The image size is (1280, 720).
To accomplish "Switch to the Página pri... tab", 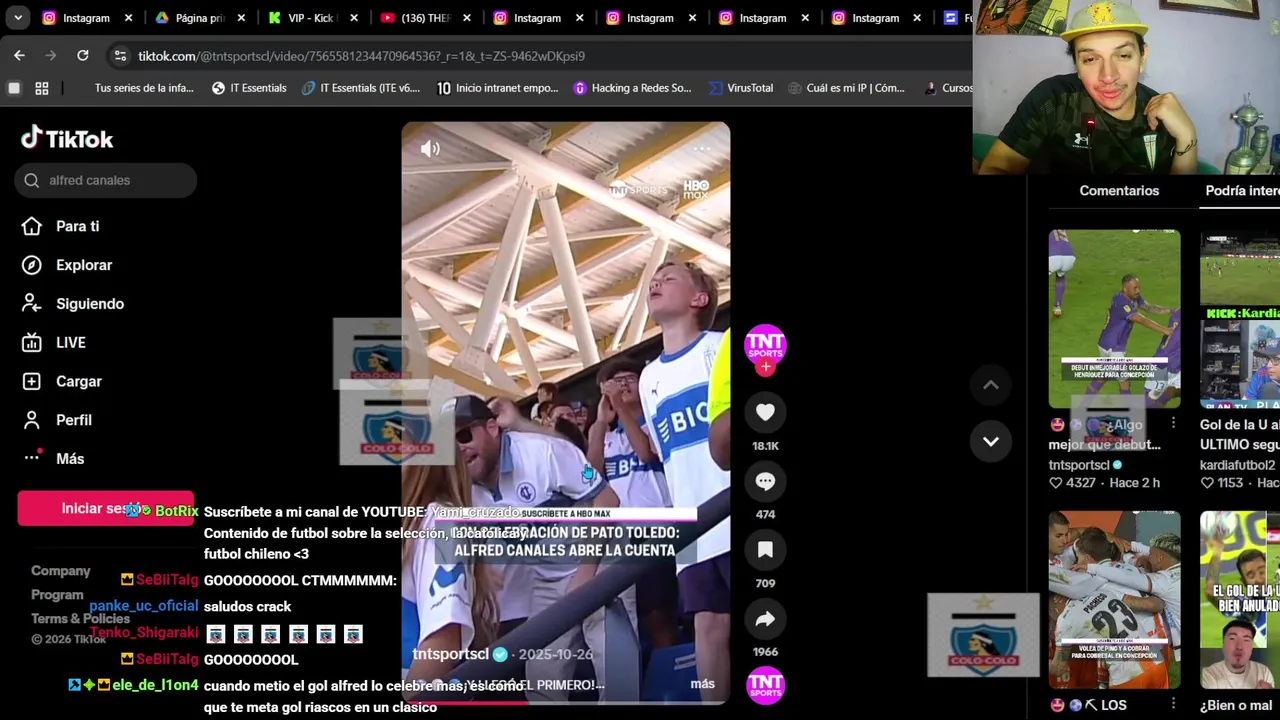I will click(200, 18).
